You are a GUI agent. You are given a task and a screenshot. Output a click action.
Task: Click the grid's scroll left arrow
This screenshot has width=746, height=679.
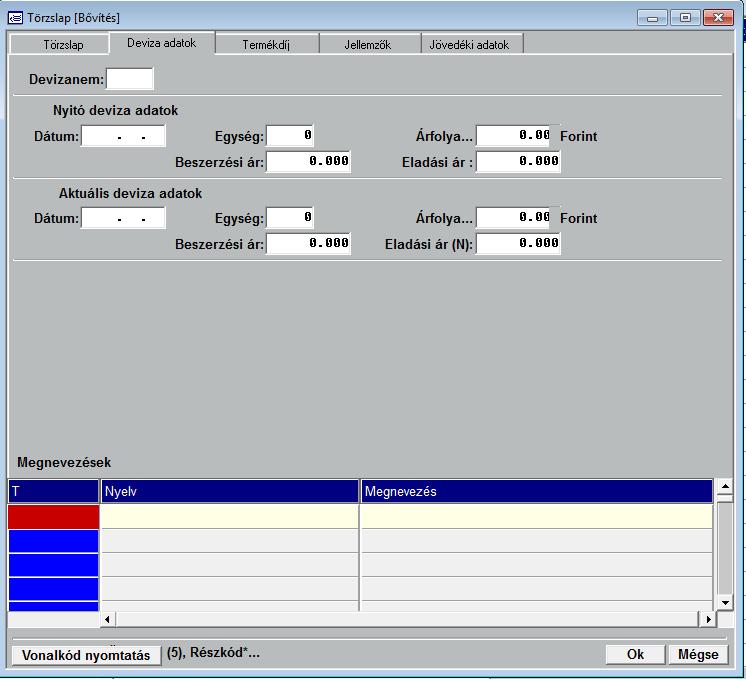pyautogui.click(x=108, y=619)
